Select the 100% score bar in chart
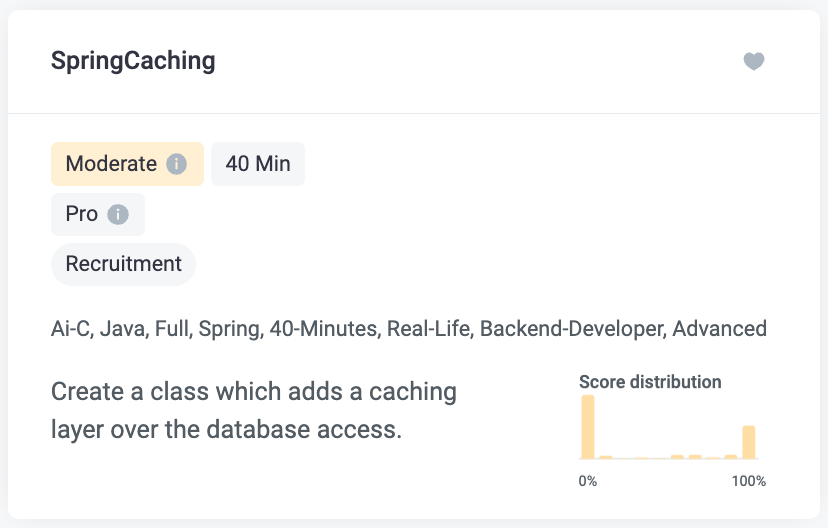 [749, 442]
